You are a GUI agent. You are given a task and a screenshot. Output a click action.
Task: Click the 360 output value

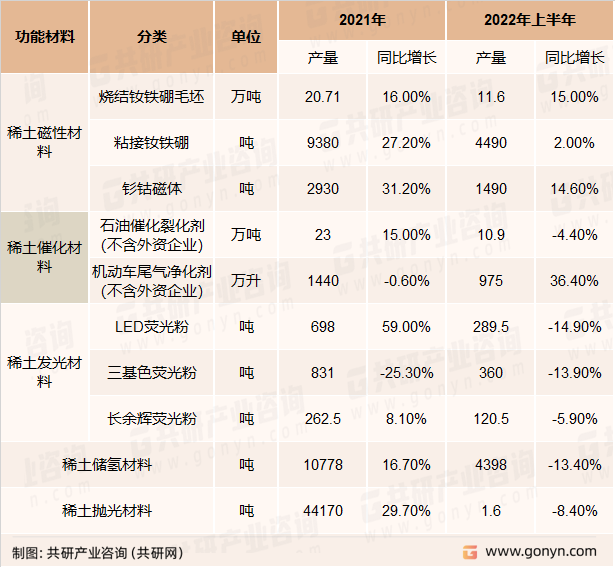491,373
